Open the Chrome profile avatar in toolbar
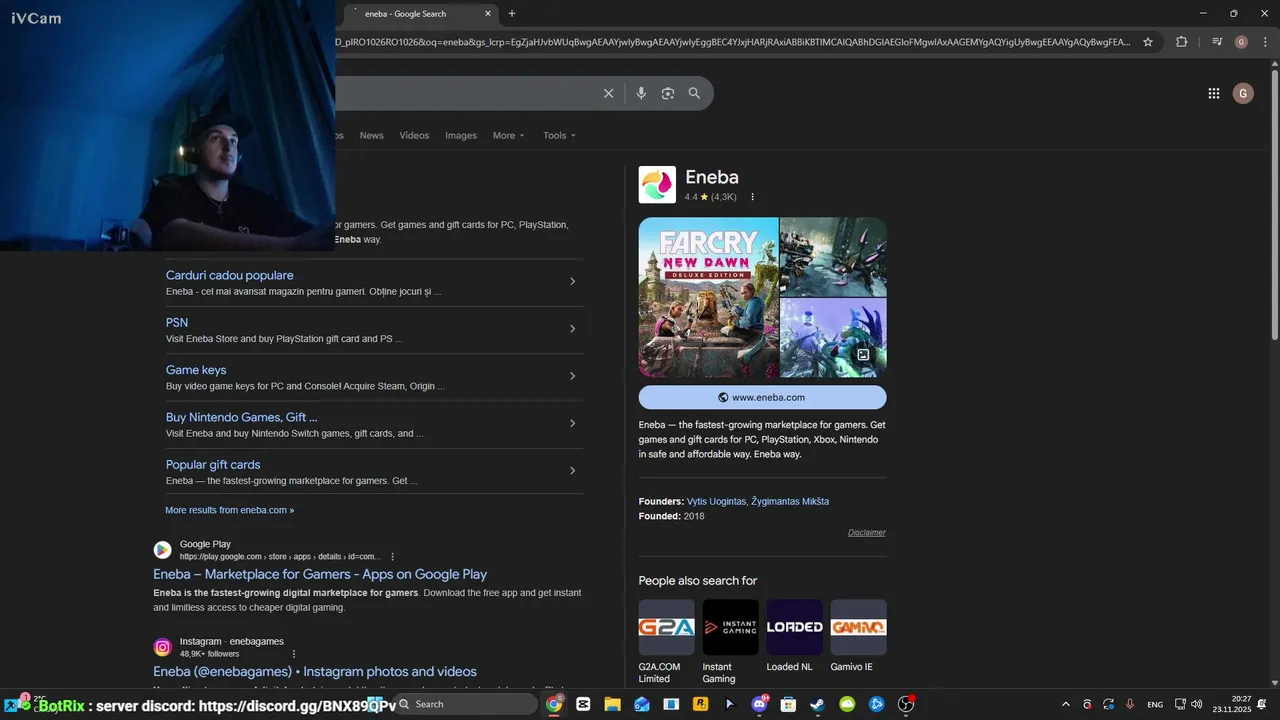This screenshot has width=1280, height=720. pyautogui.click(x=1241, y=42)
